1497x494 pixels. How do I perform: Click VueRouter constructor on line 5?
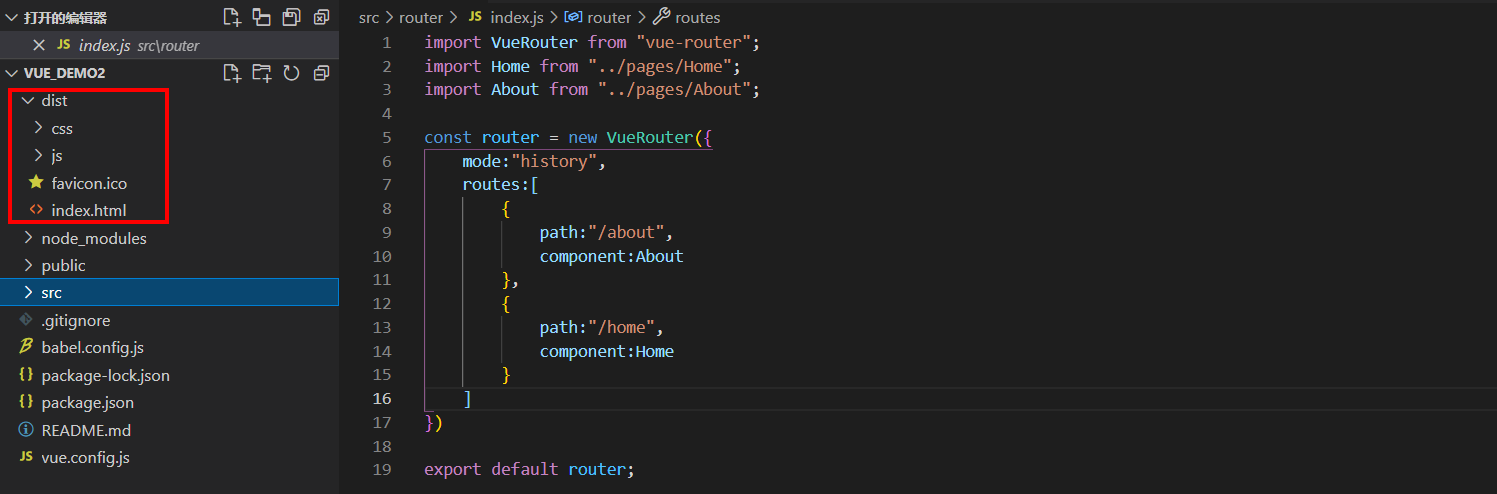(649, 137)
